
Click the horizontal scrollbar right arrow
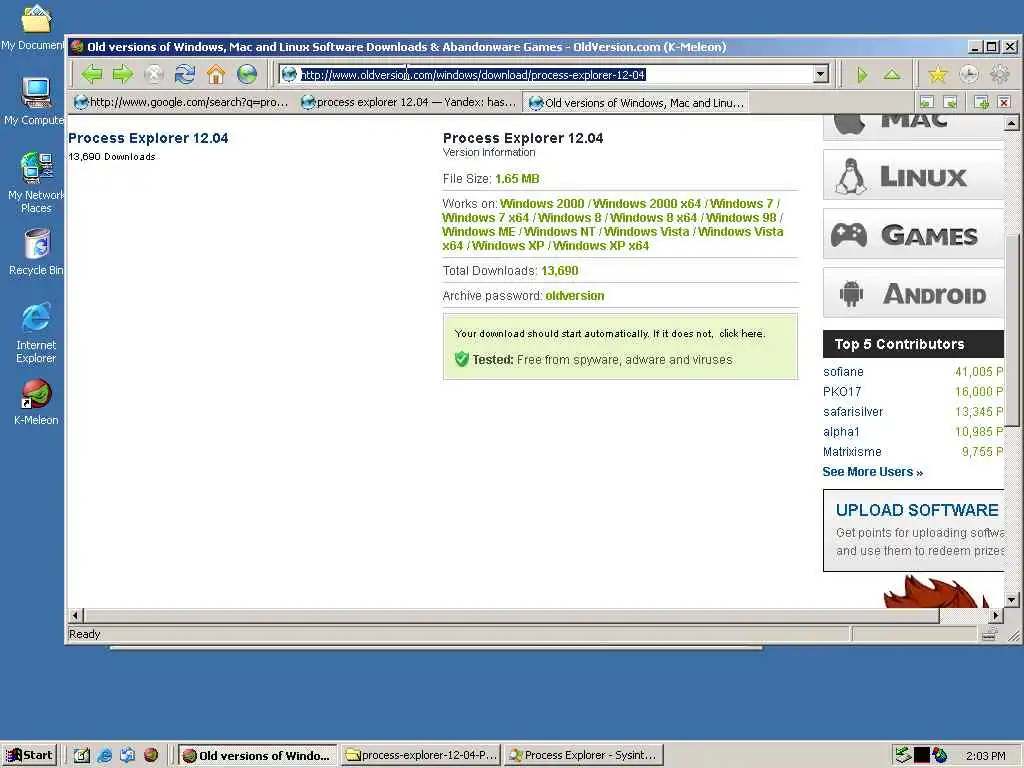pos(996,615)
